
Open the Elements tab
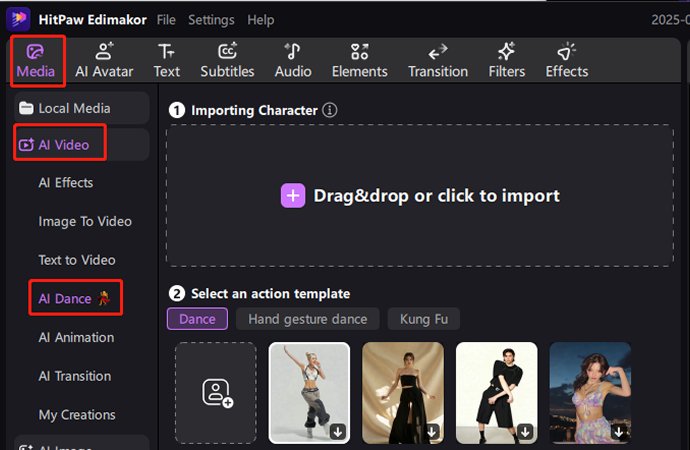[x=360, y=61]
